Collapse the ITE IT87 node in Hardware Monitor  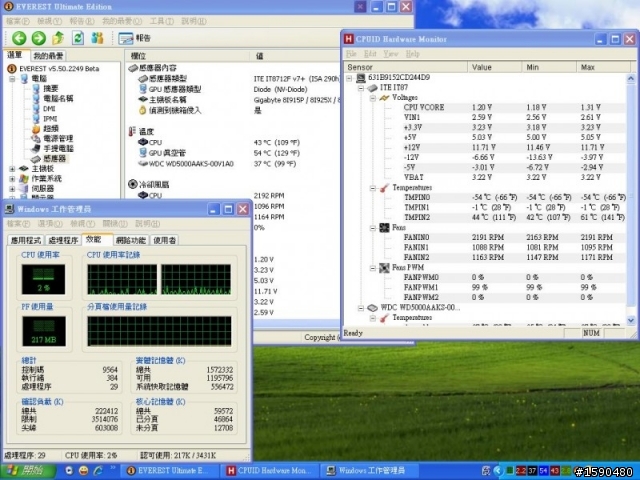[x=361, y=88]
